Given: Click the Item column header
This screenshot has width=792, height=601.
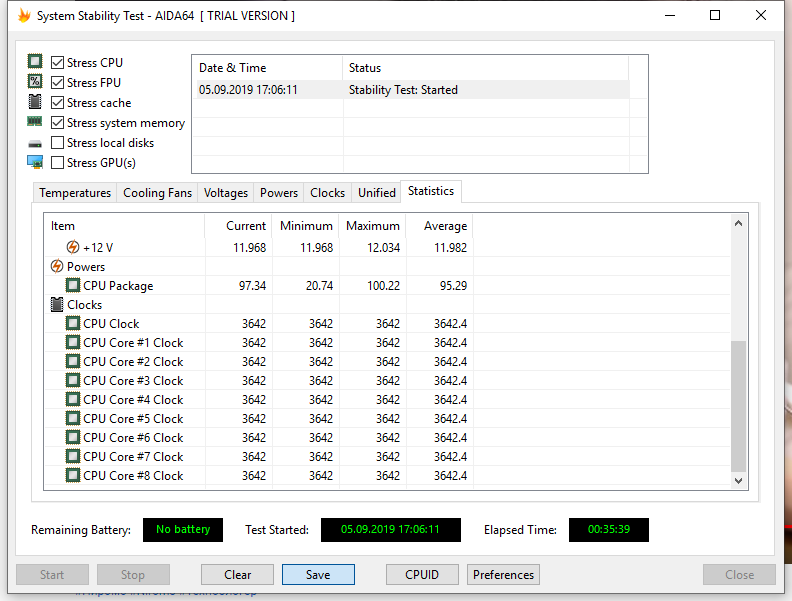Looking at the screenshot, I should [124, 226].
